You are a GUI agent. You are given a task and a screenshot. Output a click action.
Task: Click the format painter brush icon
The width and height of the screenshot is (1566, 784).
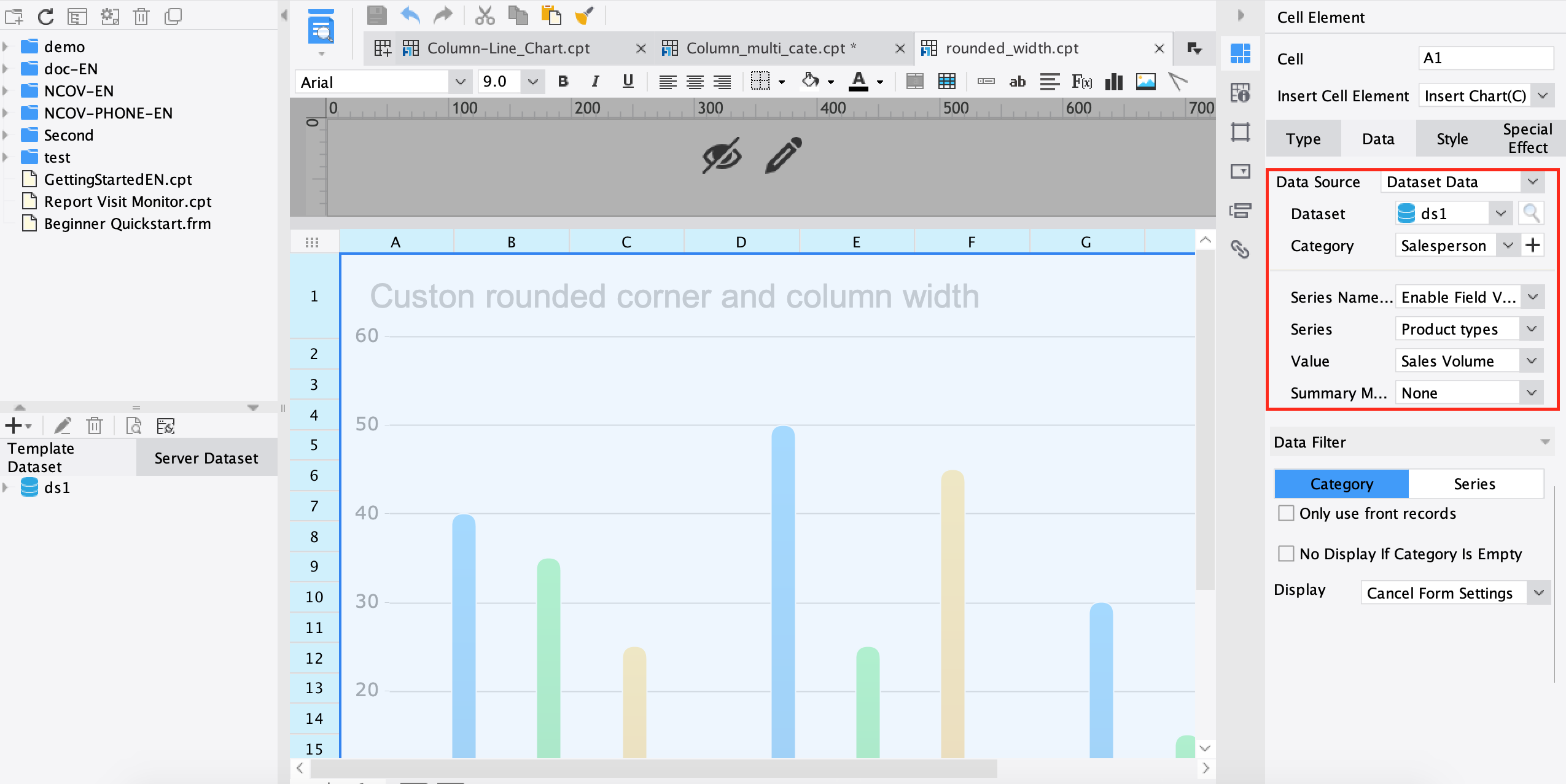tap(584, 15)
